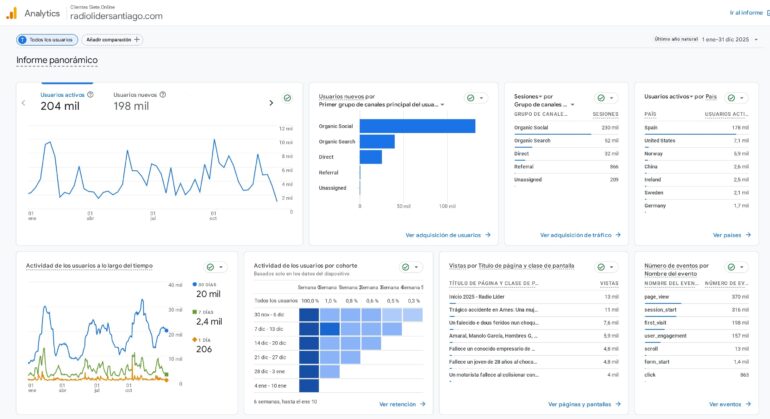Click the help icon beside Usuarios nuevos
The image size is (770, 419).
(163, 95)
